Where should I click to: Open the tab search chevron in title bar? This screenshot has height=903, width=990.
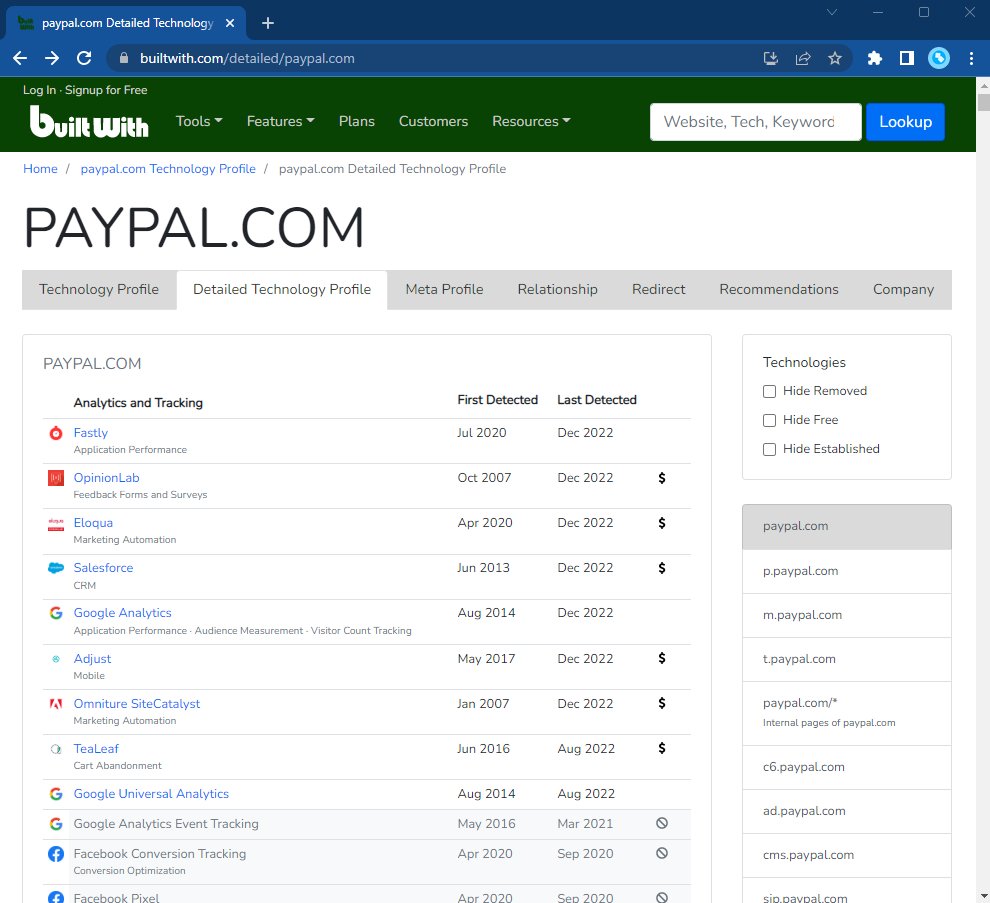[x=832, y=12]
